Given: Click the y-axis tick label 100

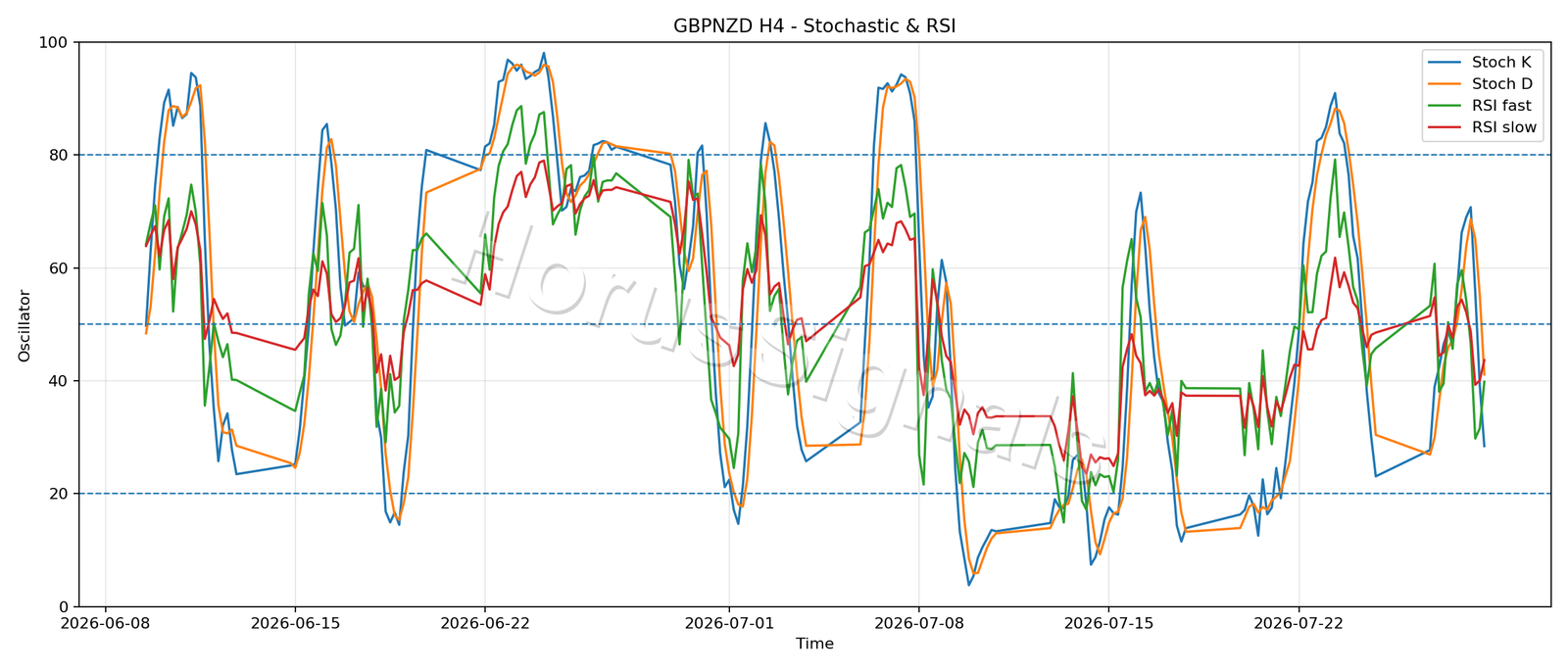Looking at the screenshot, I should tap(53, 42).
